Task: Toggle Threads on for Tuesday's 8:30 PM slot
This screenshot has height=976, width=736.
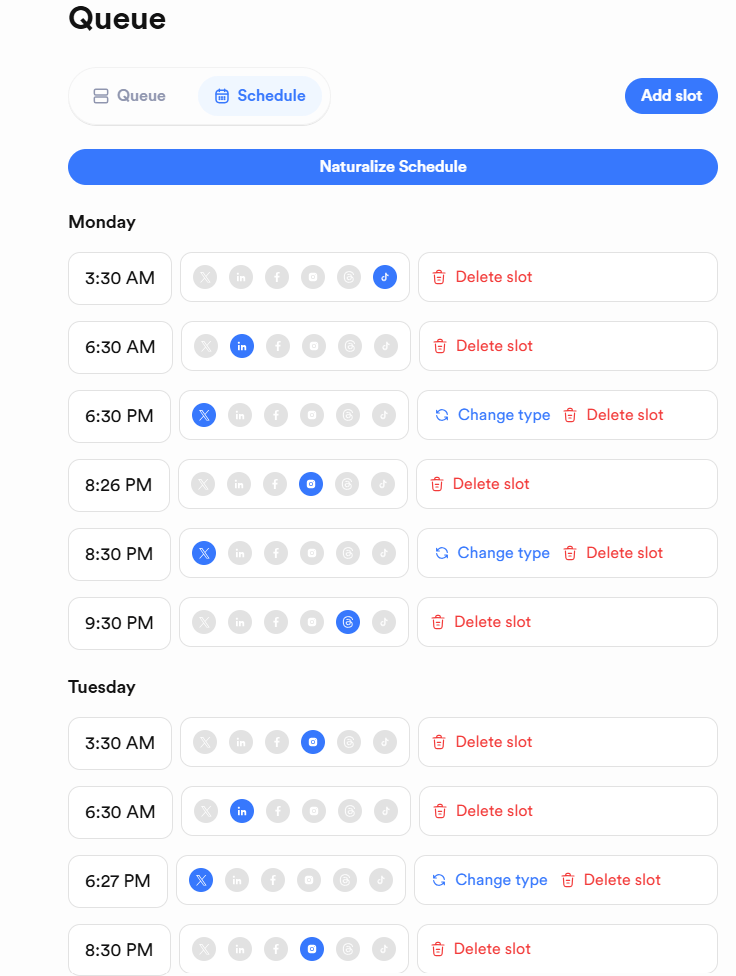Action: point(346,949)
